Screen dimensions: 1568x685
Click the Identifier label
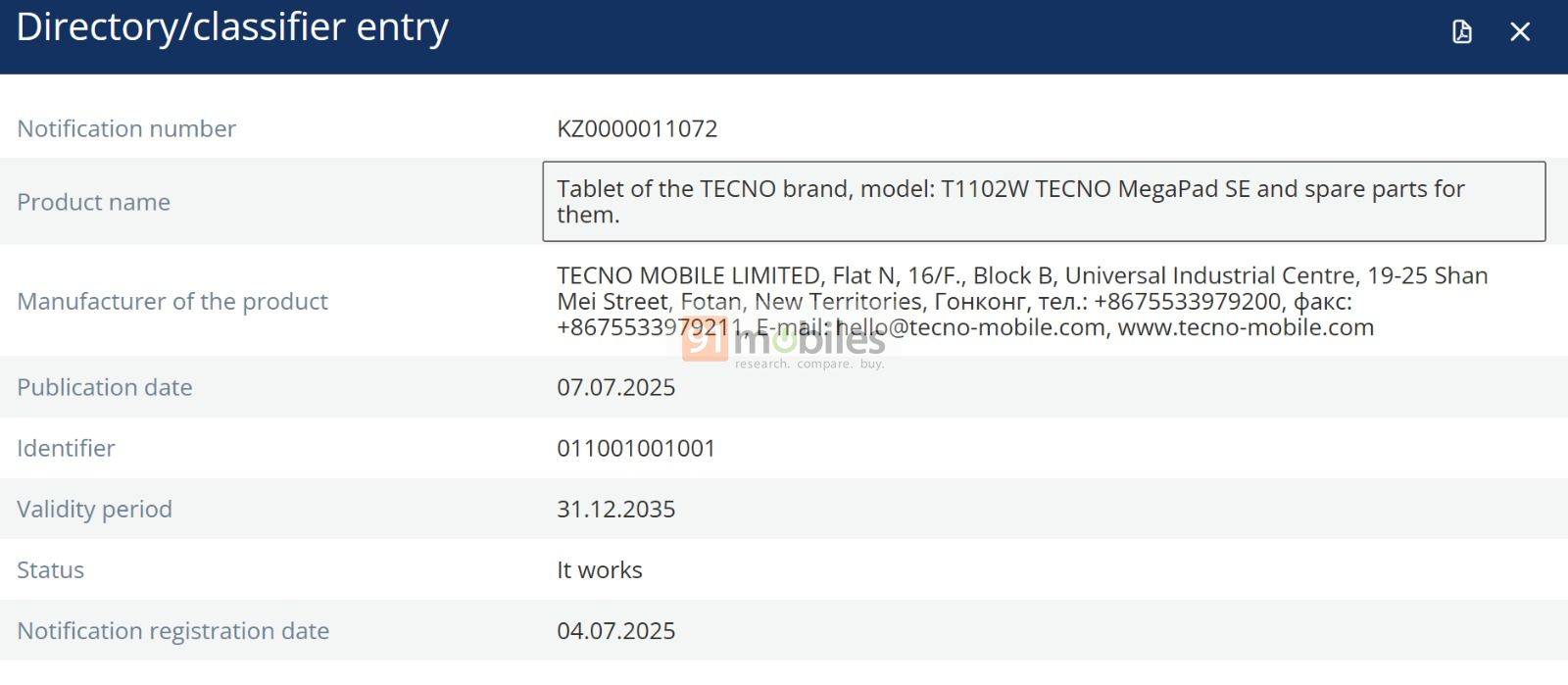coord(66,448)
